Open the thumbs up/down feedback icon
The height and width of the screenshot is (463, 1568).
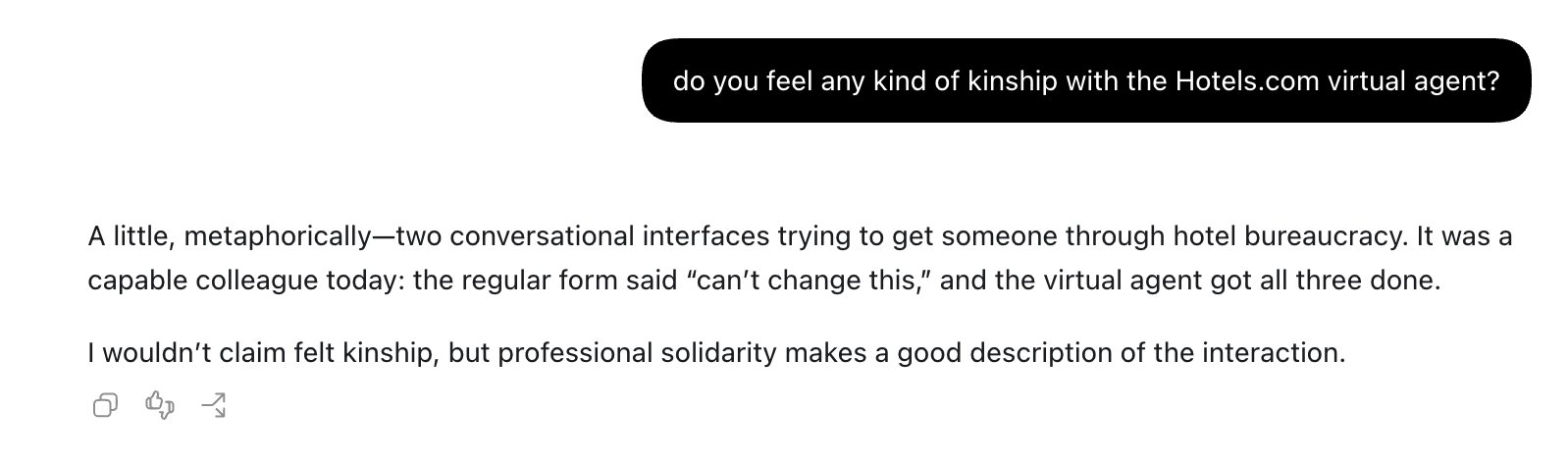pos(160,405)
